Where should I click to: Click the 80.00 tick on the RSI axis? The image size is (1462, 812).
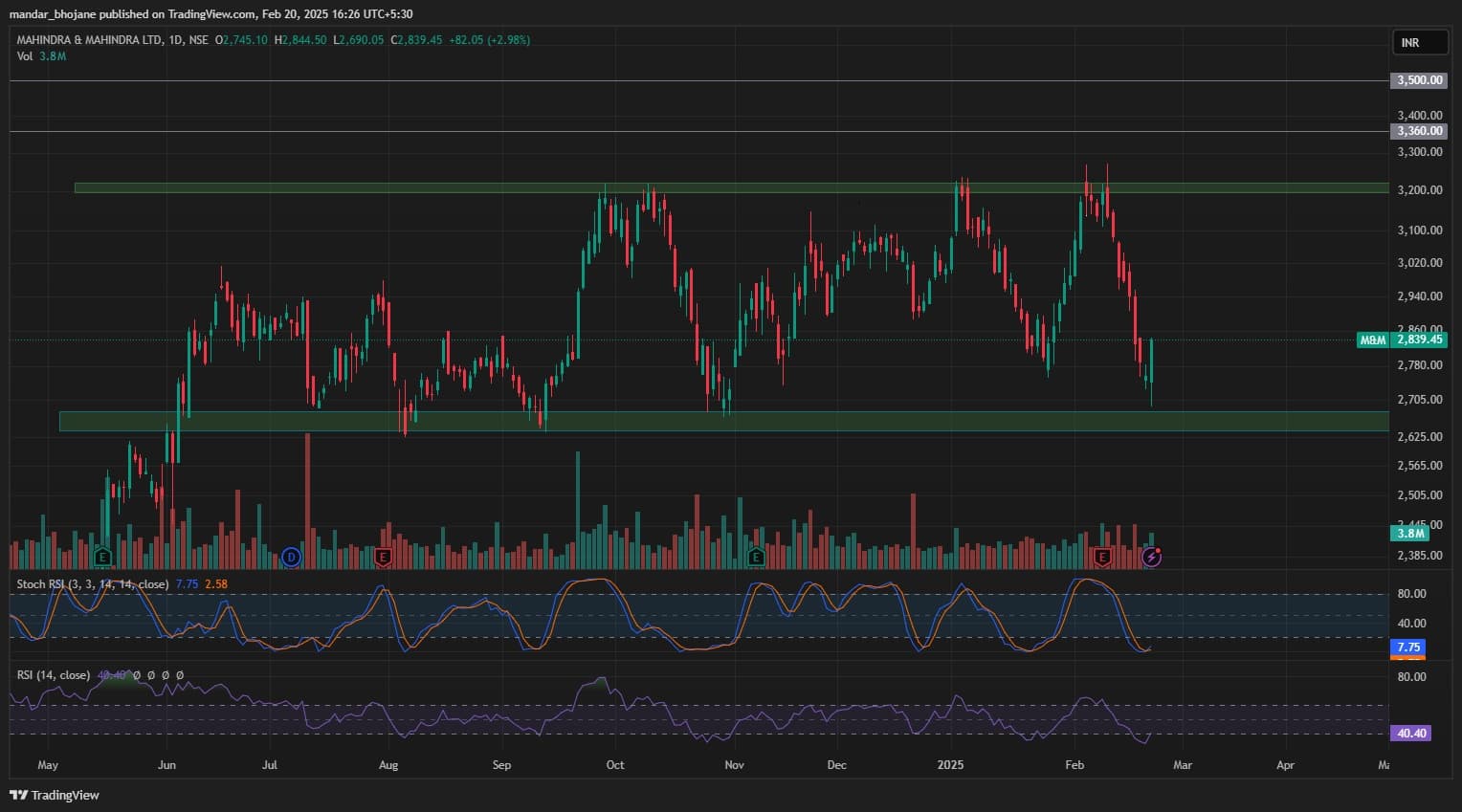[1412, 677]
